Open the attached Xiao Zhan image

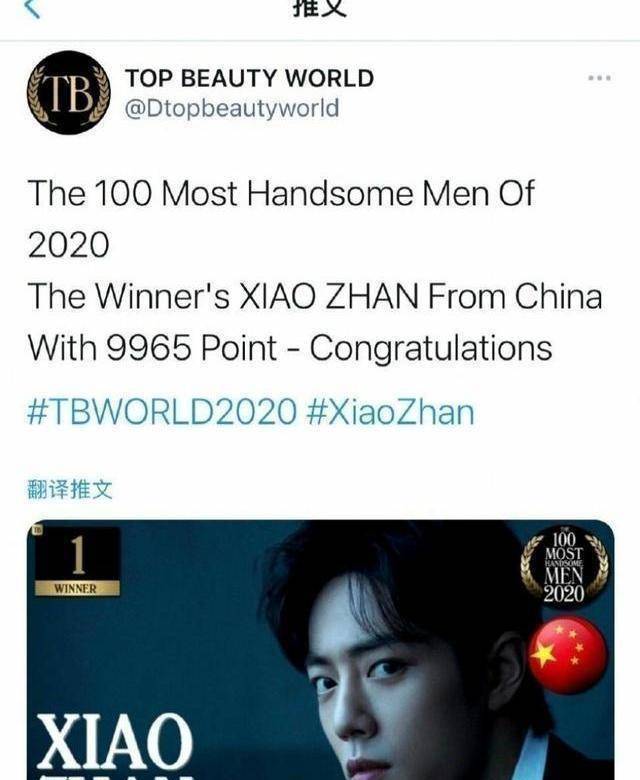(320, 650)
